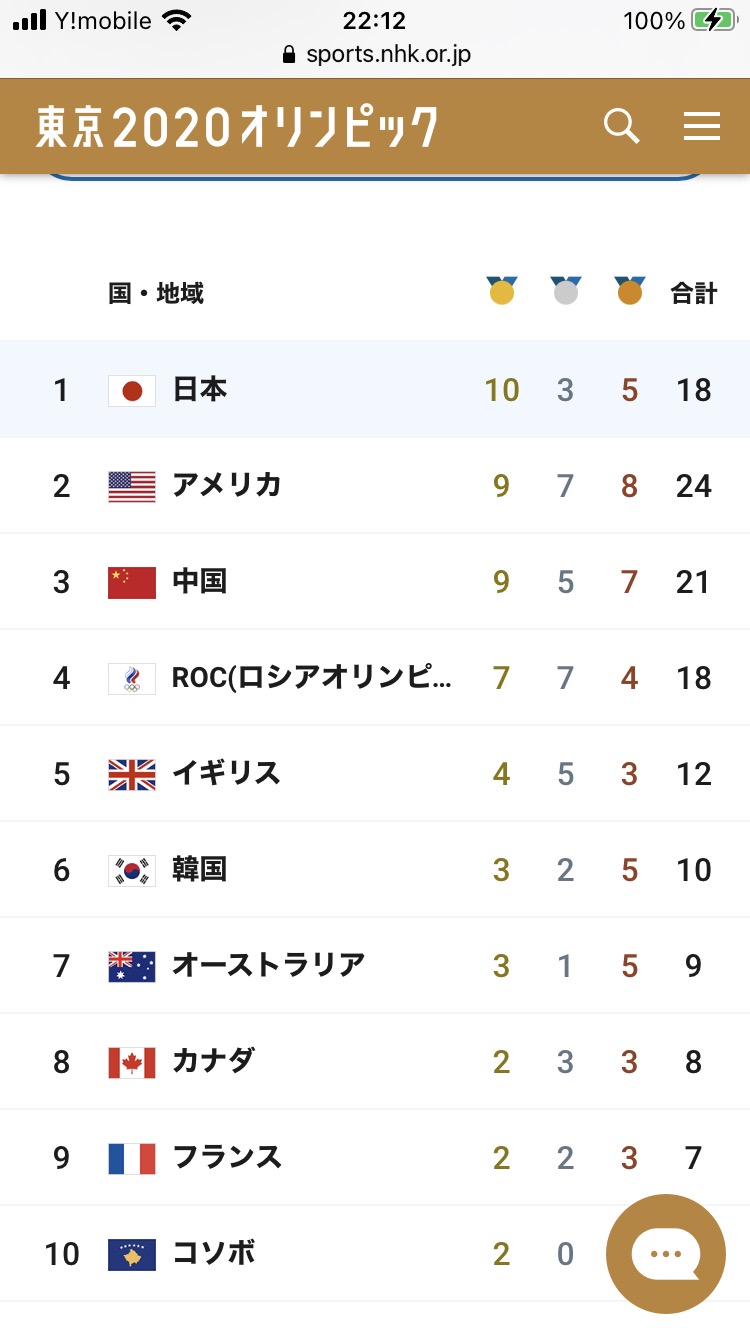Select the 東京2020オリンピック header title
Viewport: 750px width, 1334px height.
pos(237,127)
